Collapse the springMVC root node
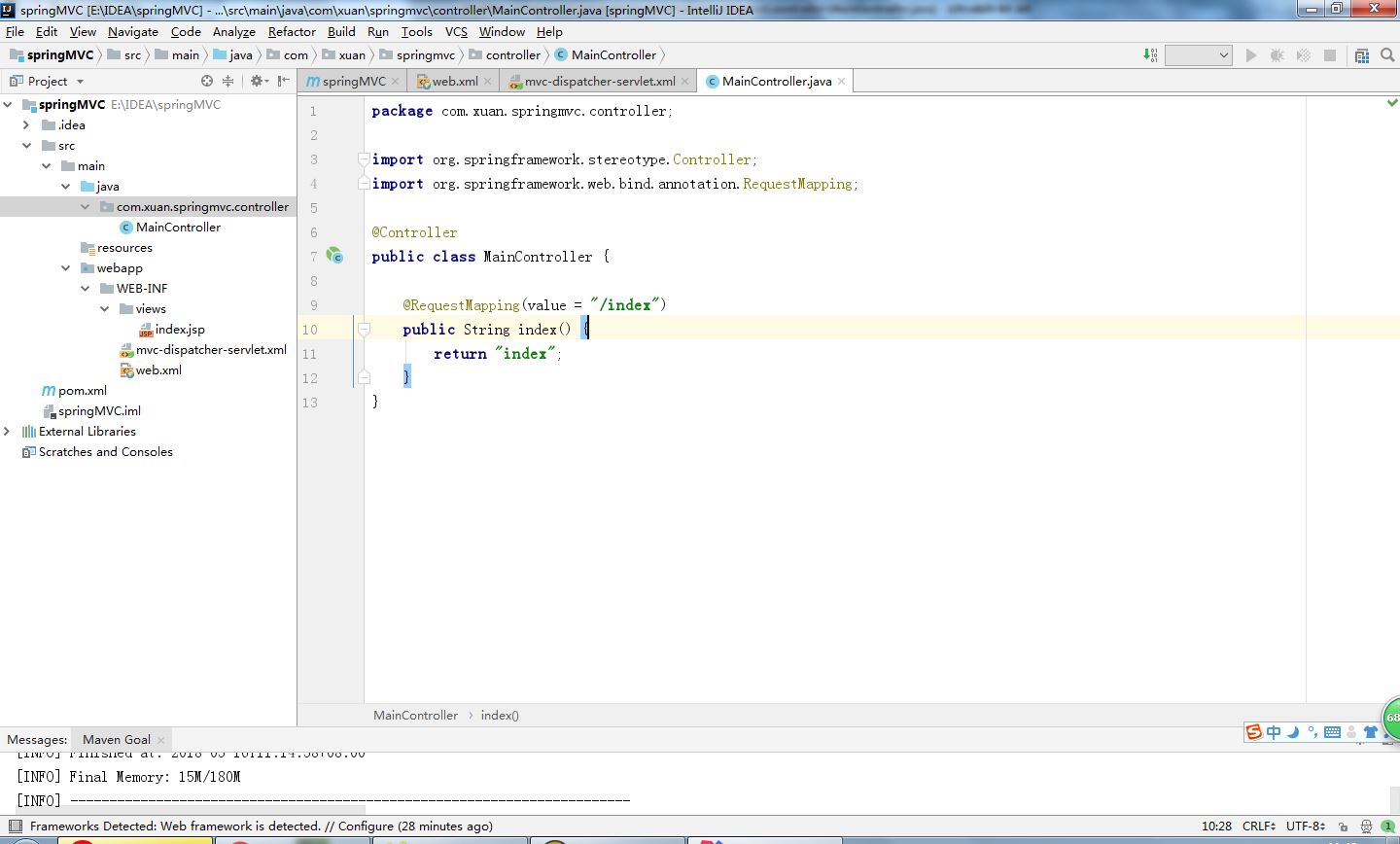1400x844 pixels. coord(8,104)
